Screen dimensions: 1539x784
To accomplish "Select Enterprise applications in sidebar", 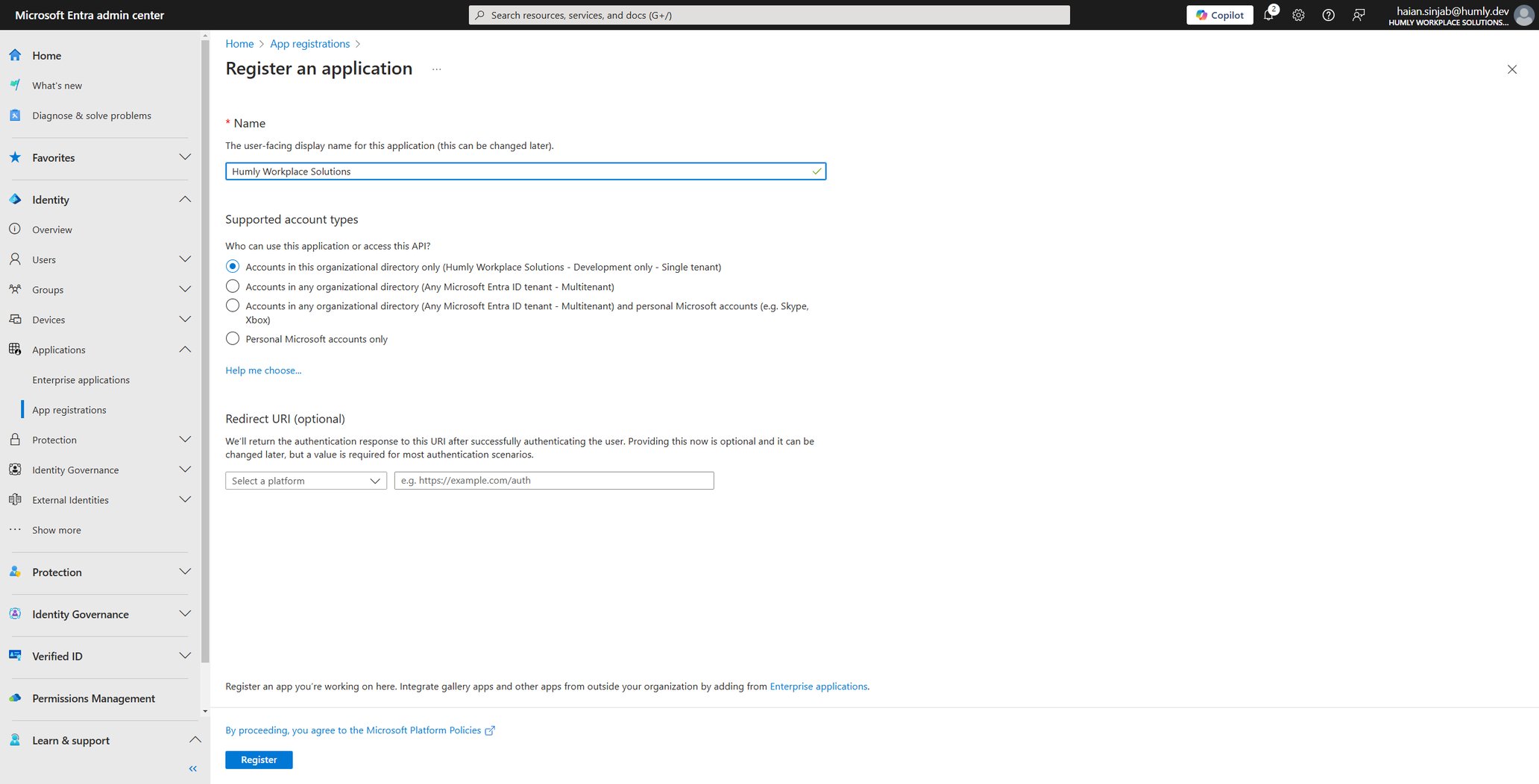I will tap(81, 379).
